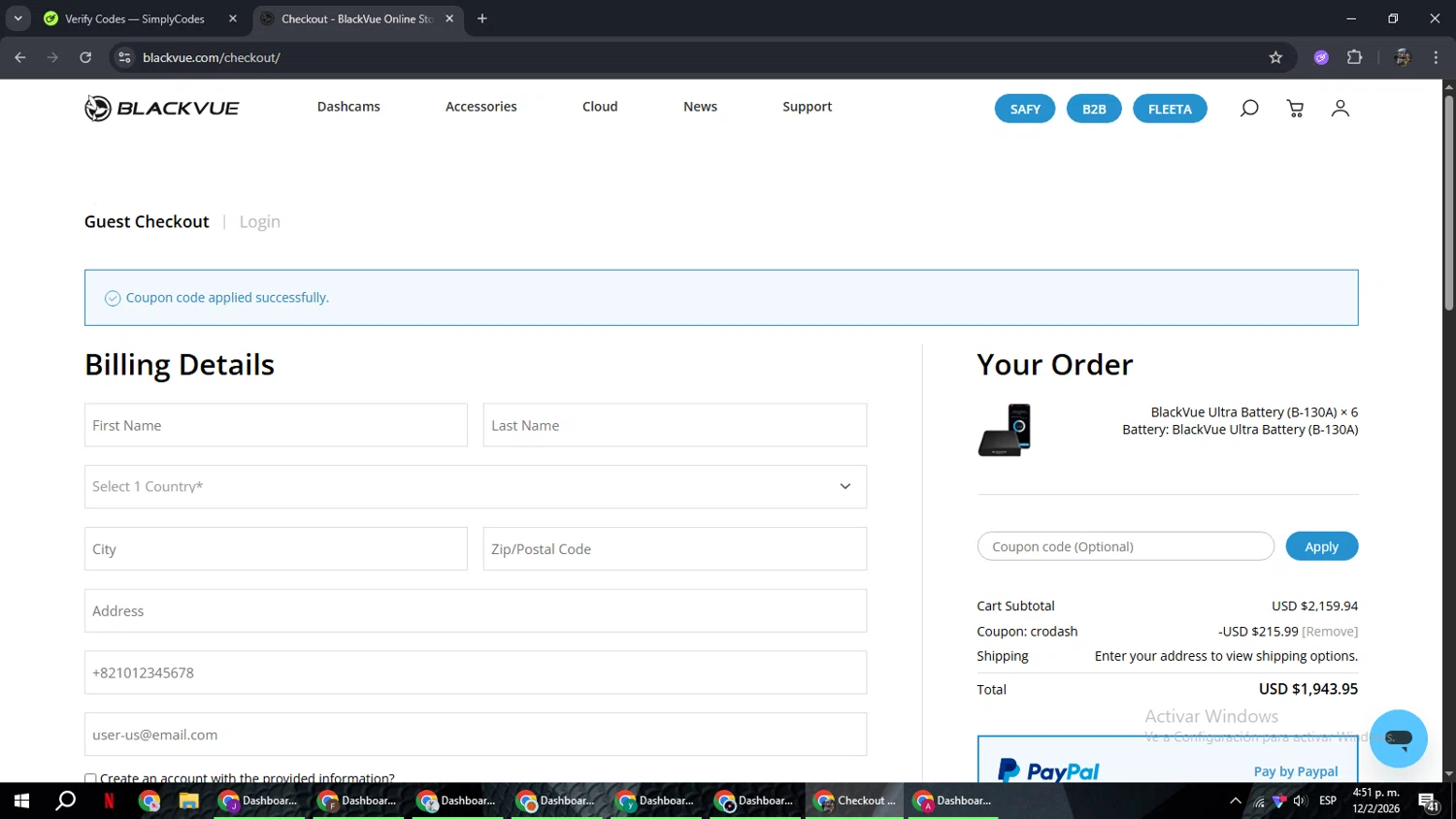Launch Netflix from the taskbar
Viewport: 1456px width, 819px height.
point(109,801)
